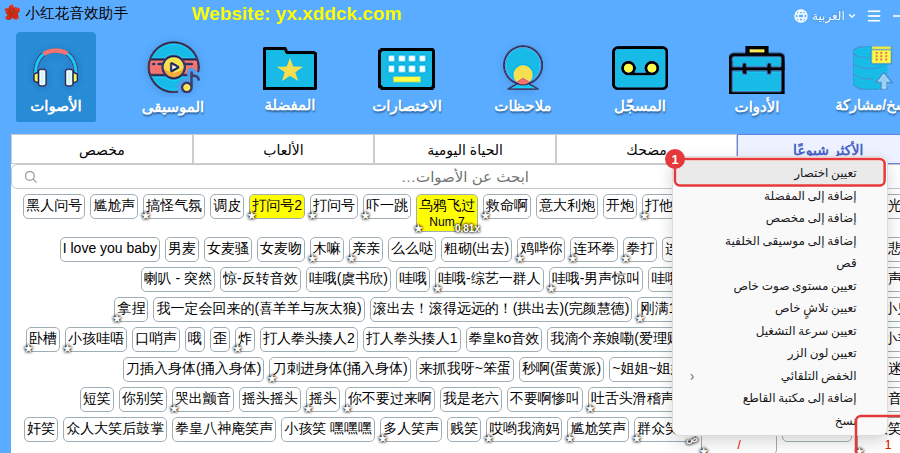
Task: Choose قص from context menu
Action: click(x=779, y=264)
